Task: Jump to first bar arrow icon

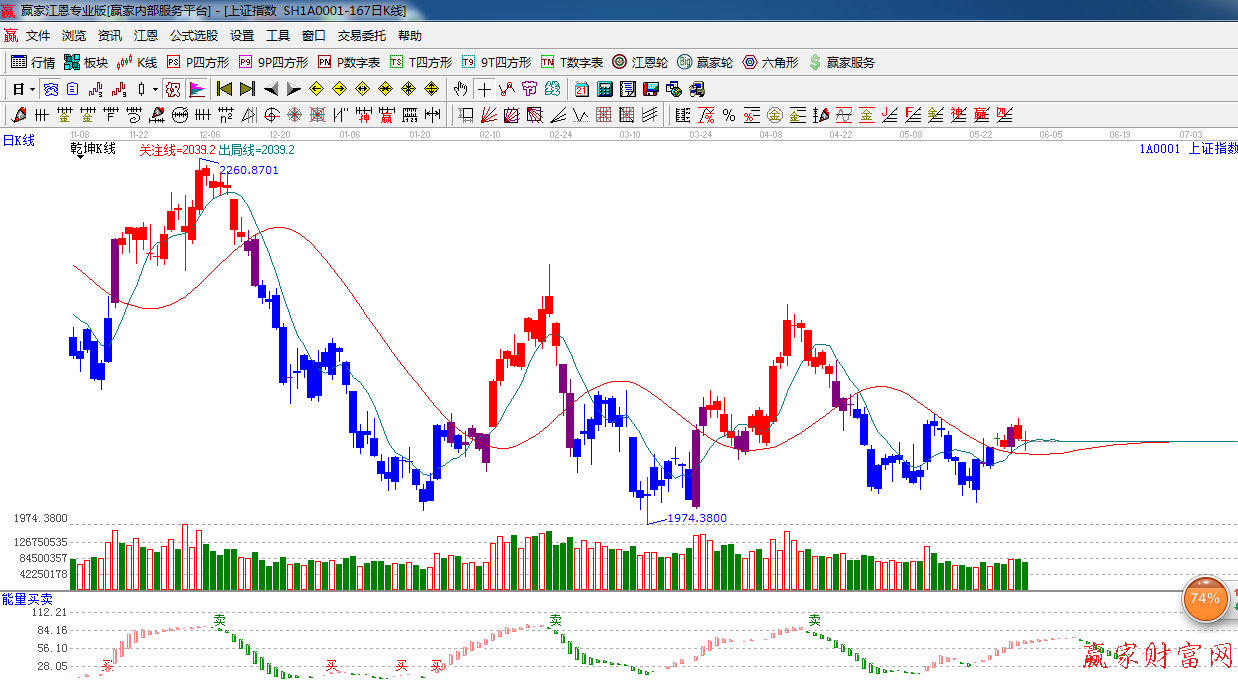Action: (224, 89)
